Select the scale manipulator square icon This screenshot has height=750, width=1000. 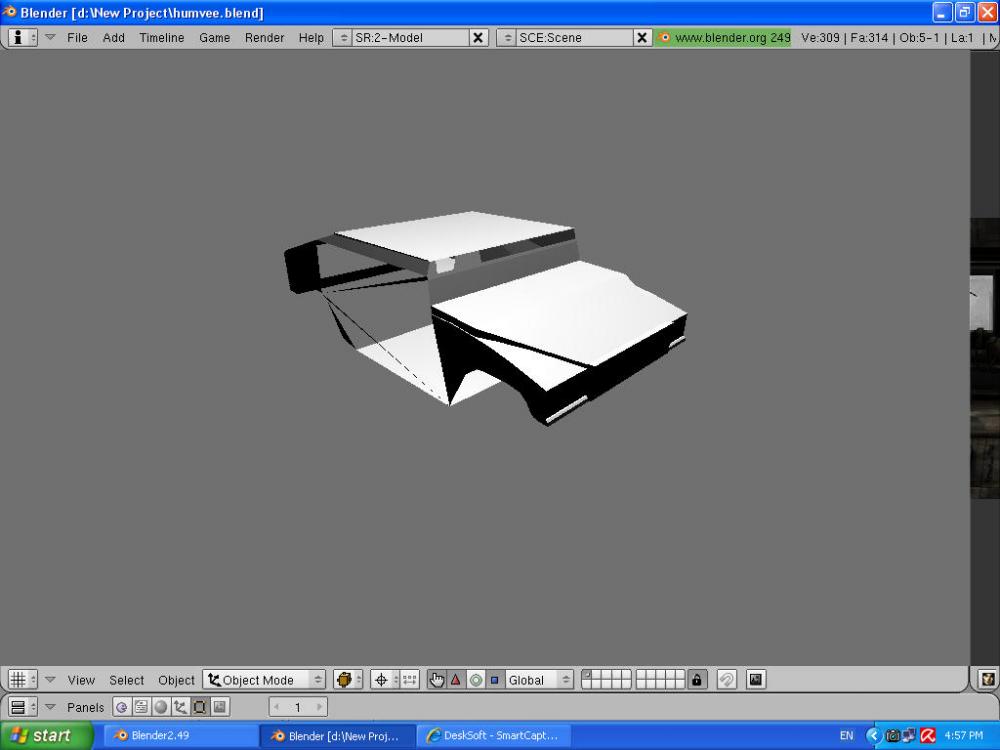coord(494,680)
